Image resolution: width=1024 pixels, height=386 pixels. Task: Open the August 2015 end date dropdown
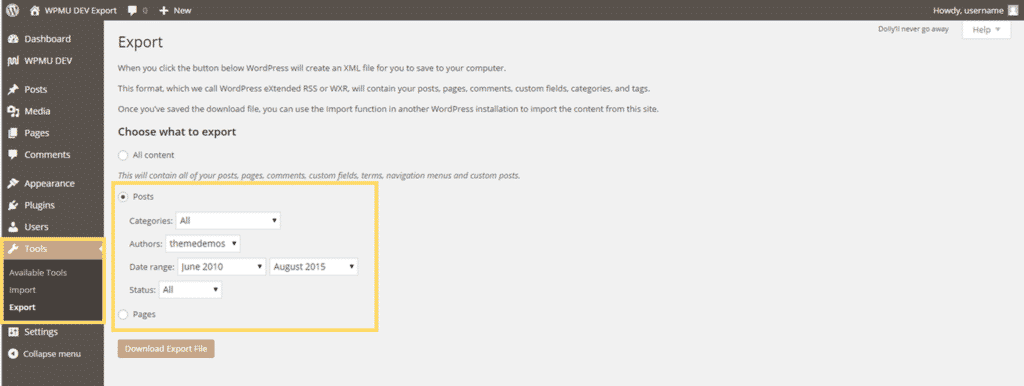(313, 266)
